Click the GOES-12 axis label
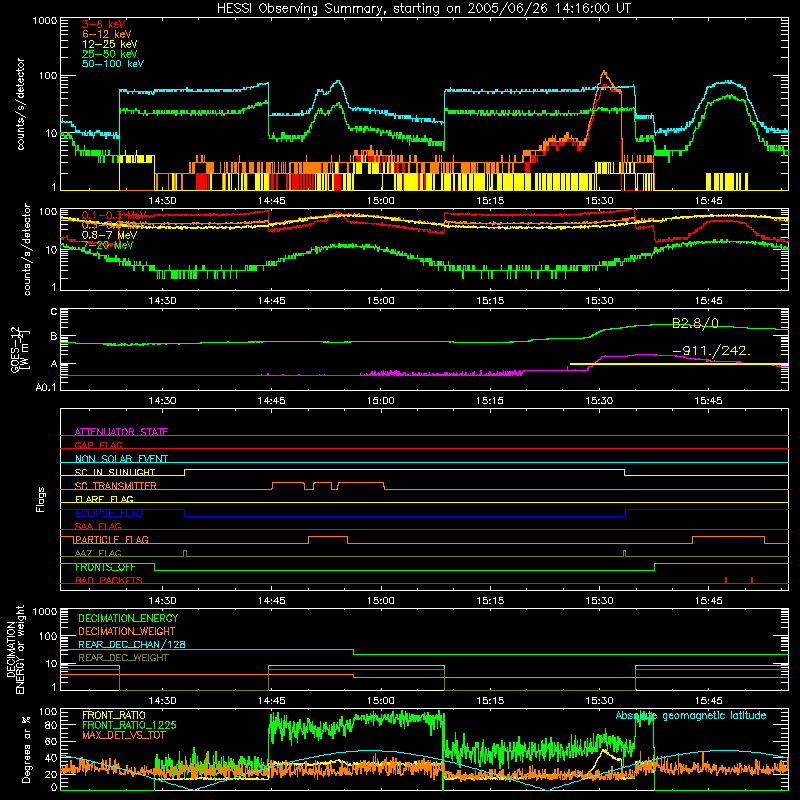The image size is (800, 800). tap(20, 349)
